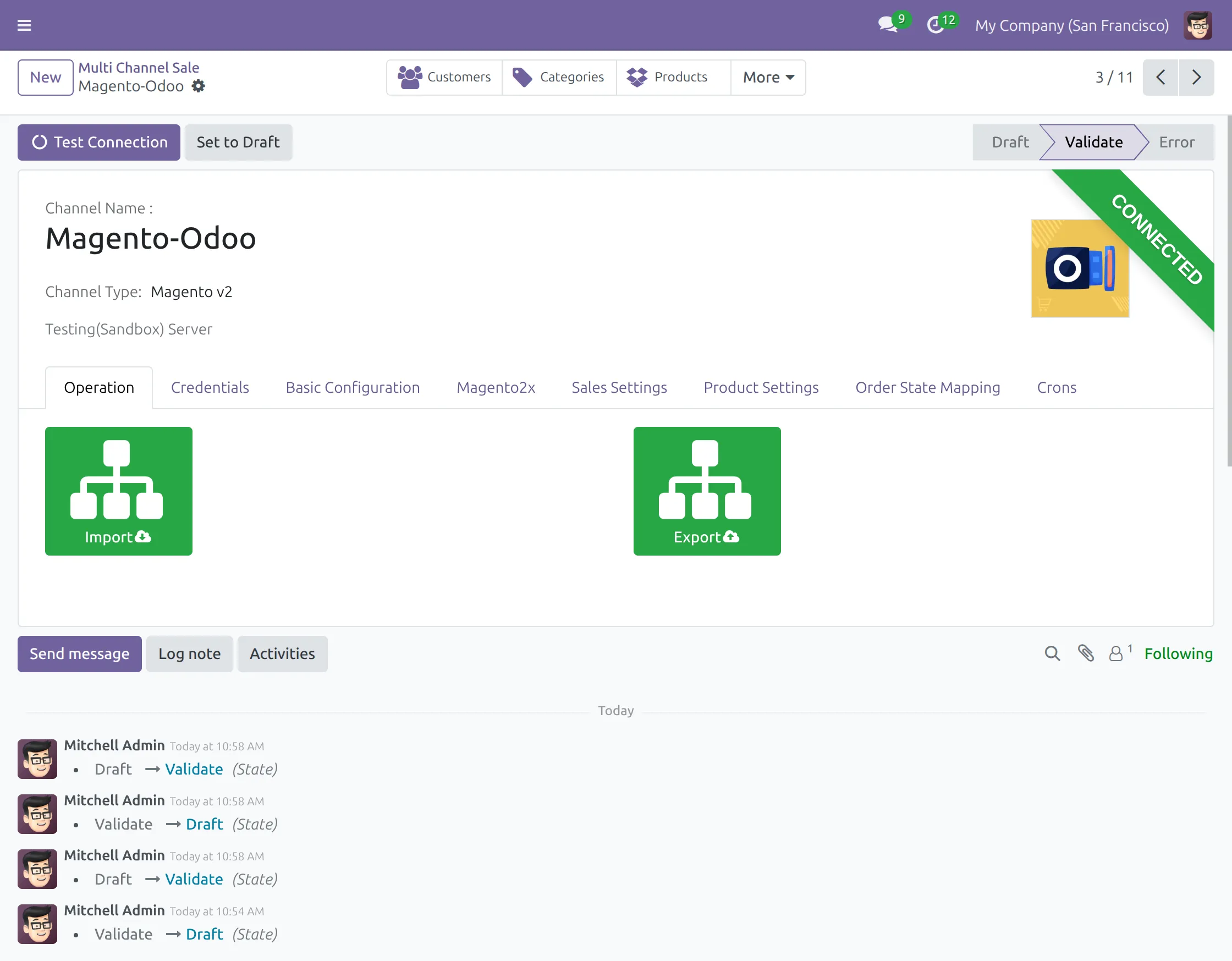
Task: Click the gear icon beside Magento-Odoo
Action: (x=199, y=86)
